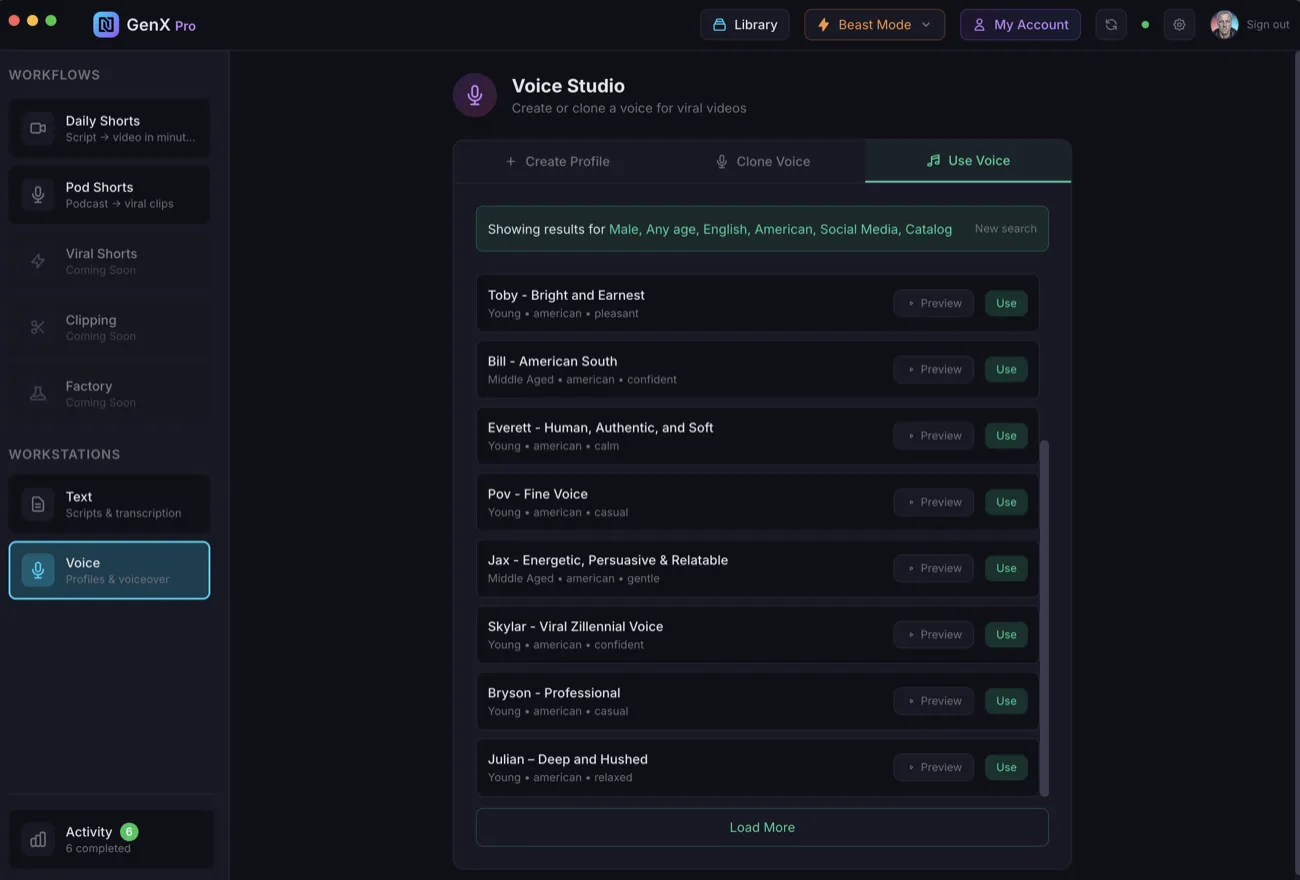Screen dimensions: 1300x880
Task: Click the sync icon in the top bar
Action: pyautogui.click(x=1110, y=24)
